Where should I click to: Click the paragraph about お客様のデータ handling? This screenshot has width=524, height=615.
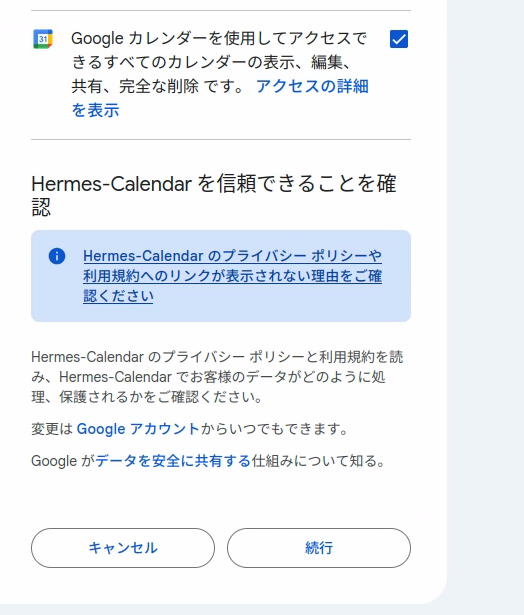tap(217, 377)
